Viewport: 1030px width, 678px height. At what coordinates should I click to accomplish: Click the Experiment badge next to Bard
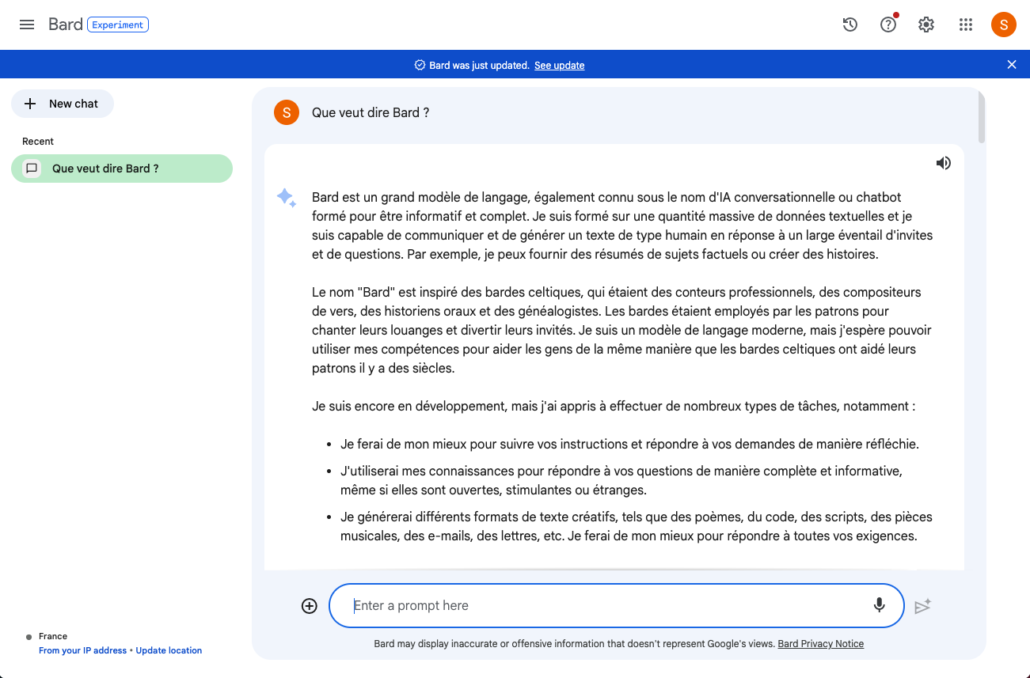pyautogui.click(x=118, y=25)
